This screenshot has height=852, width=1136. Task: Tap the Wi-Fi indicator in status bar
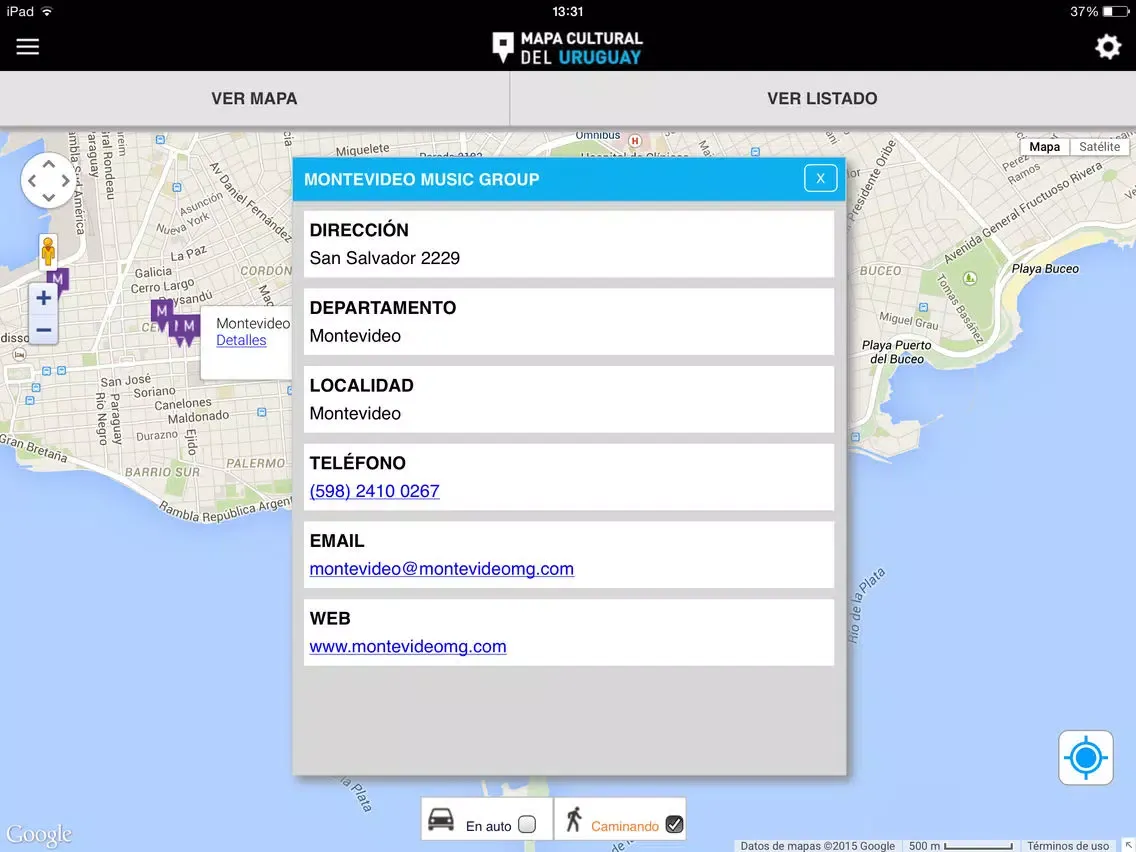(x=47, y=12)
